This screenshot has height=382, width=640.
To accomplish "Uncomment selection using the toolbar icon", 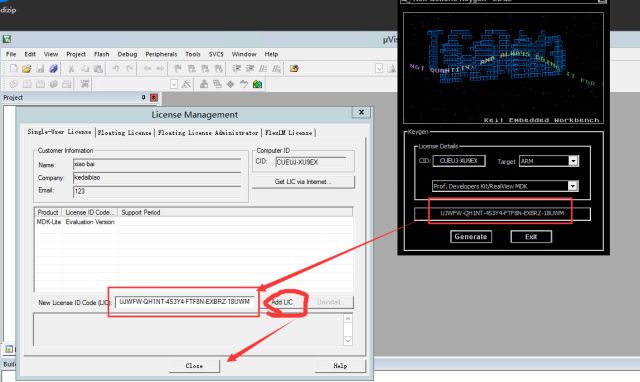I will coord(277,69).
